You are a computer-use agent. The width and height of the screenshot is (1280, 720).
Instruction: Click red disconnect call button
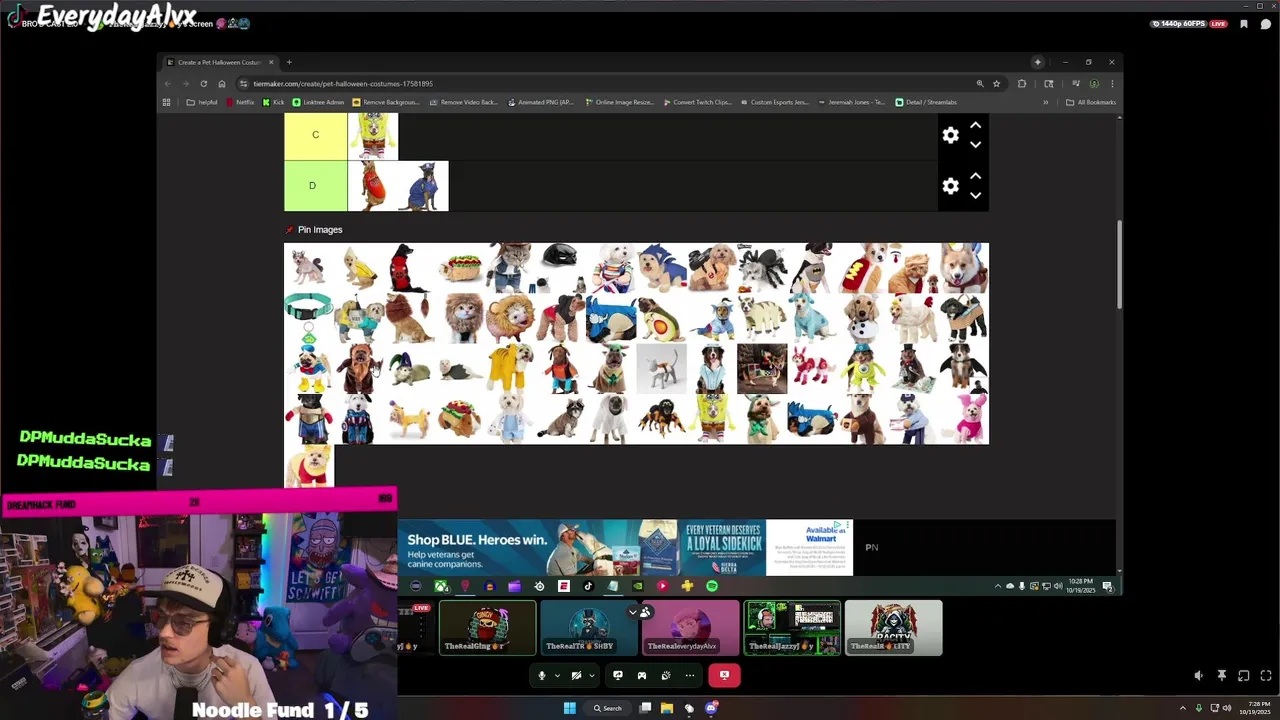(x=724, y=675)
